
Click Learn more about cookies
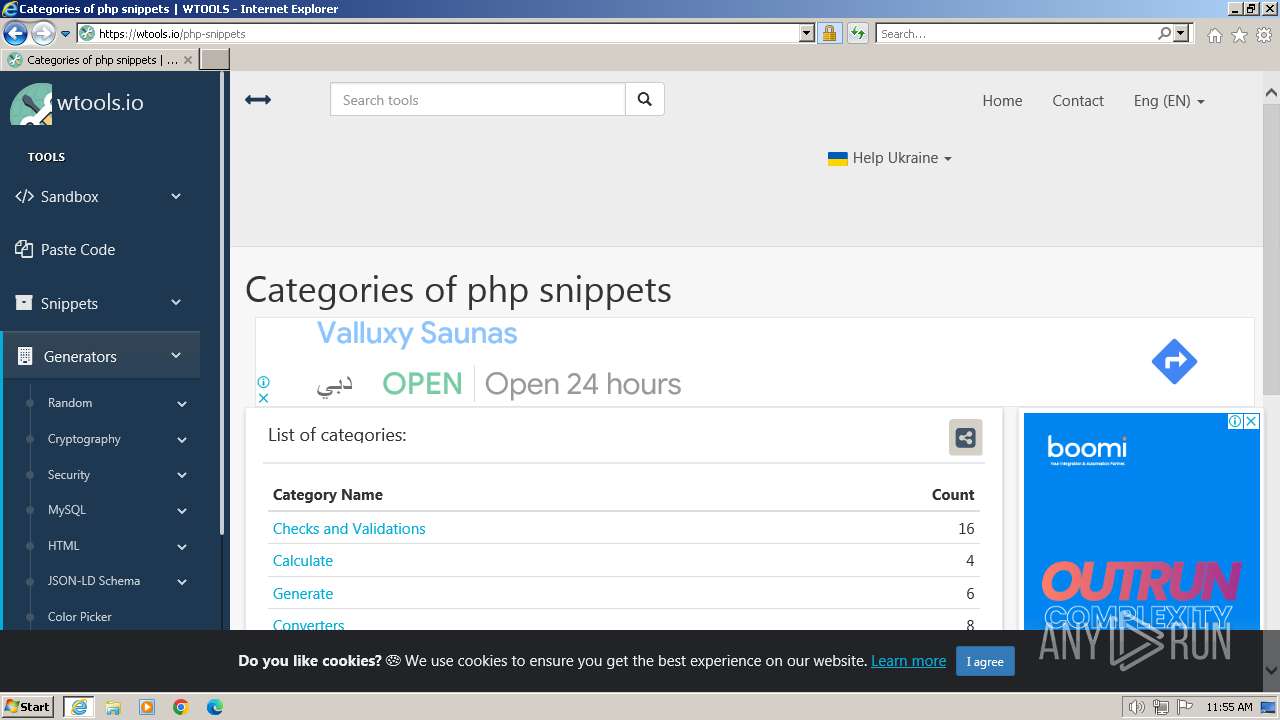tap(908, 661)
